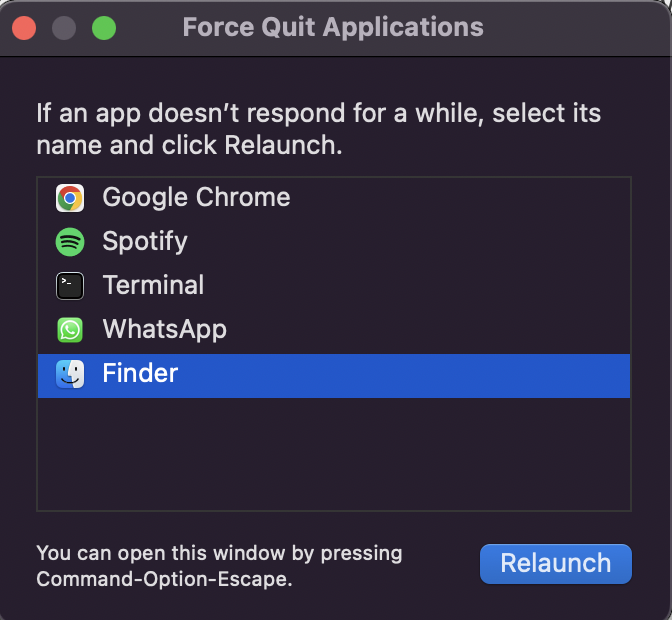Select Google Chrome in the app list

pyautogui.click(x=196, y=197)
